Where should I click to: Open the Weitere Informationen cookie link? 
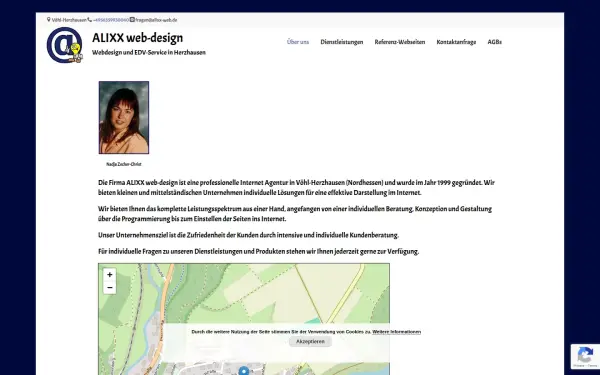coord(396,332)
